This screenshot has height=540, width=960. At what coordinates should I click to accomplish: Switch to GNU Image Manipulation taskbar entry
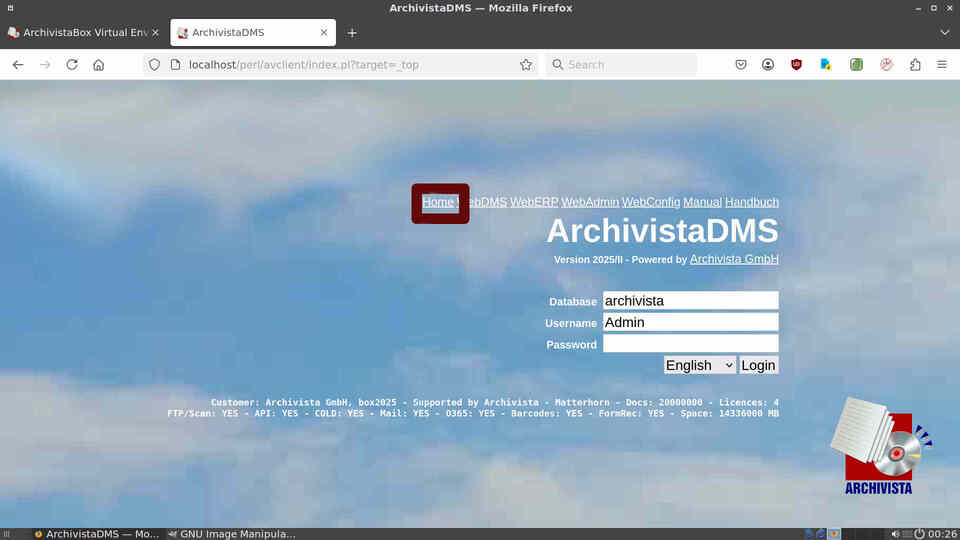(231, 534)
